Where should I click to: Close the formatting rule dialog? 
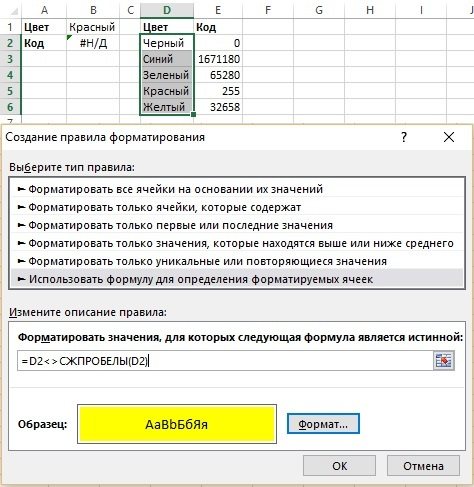(x=449, y=137)
